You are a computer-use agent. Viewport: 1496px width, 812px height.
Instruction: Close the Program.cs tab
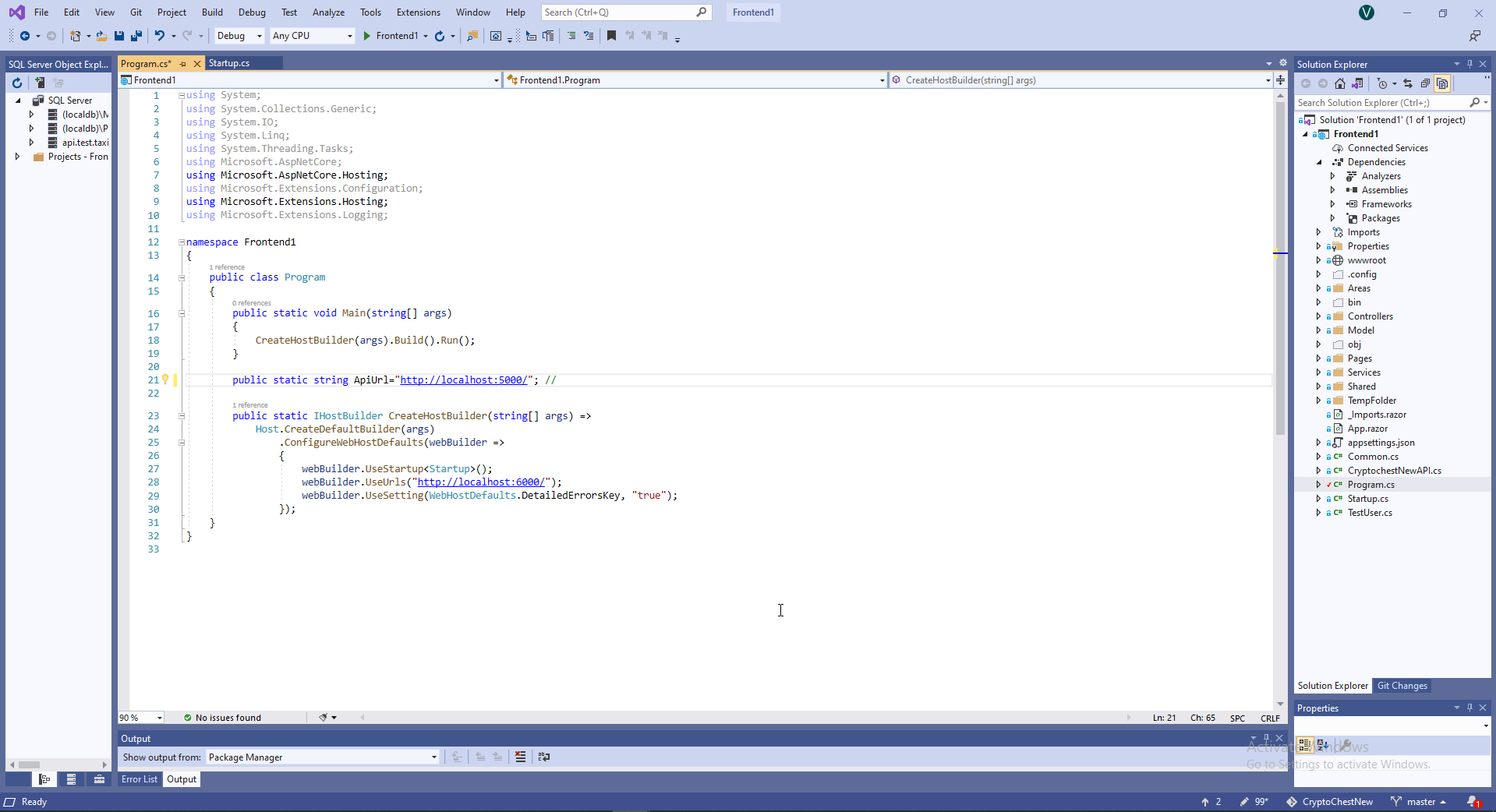tap(197, 64)
